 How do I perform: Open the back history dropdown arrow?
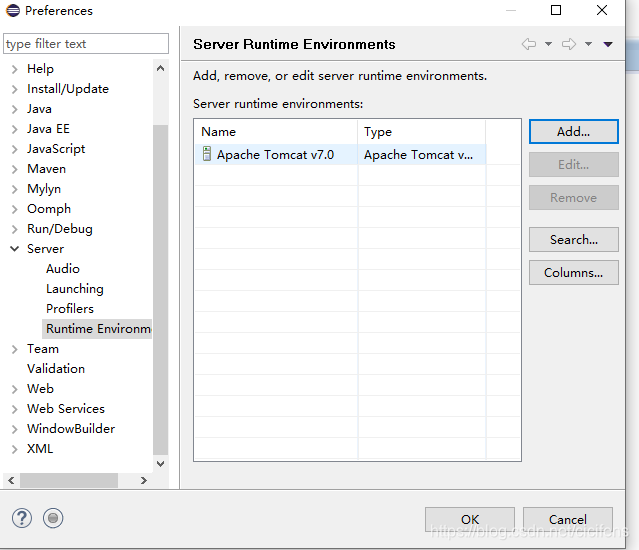coord(549,44)
